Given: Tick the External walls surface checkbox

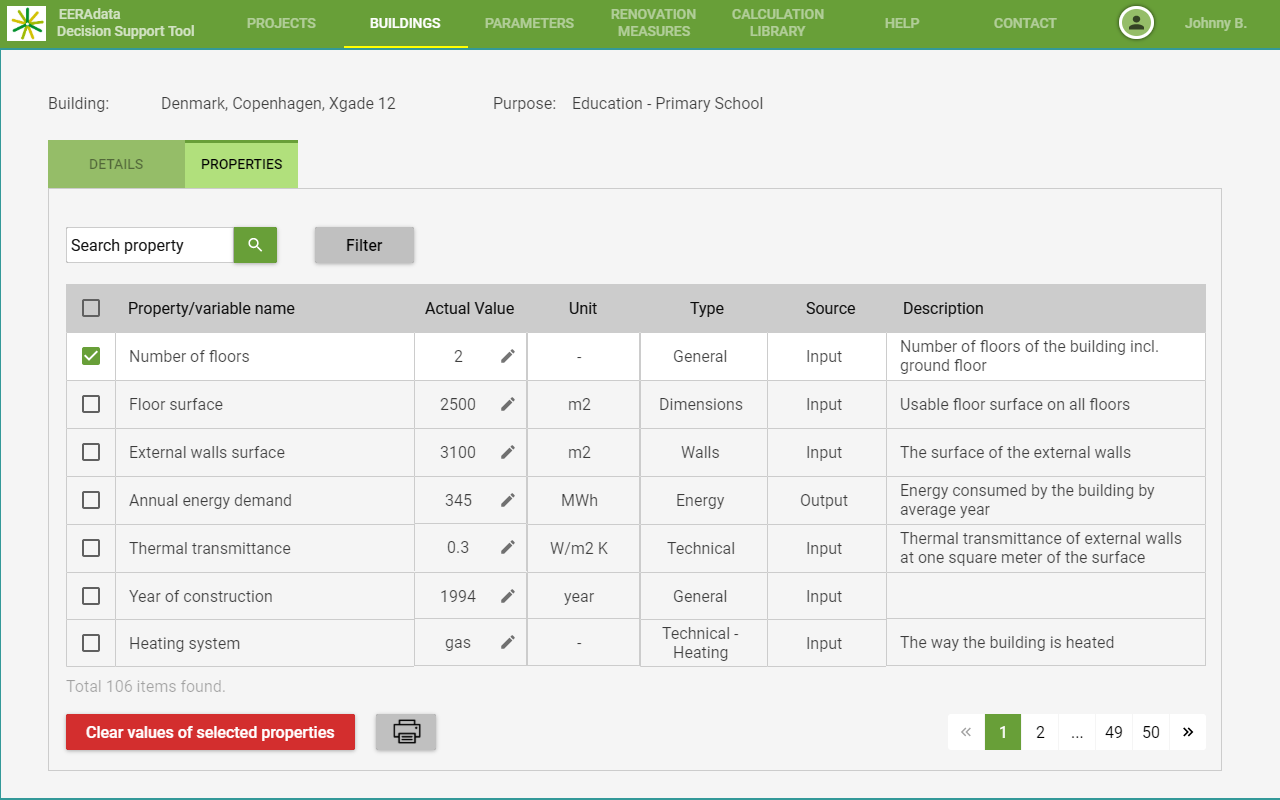Looking at the screenshot, I should (91, 452).
